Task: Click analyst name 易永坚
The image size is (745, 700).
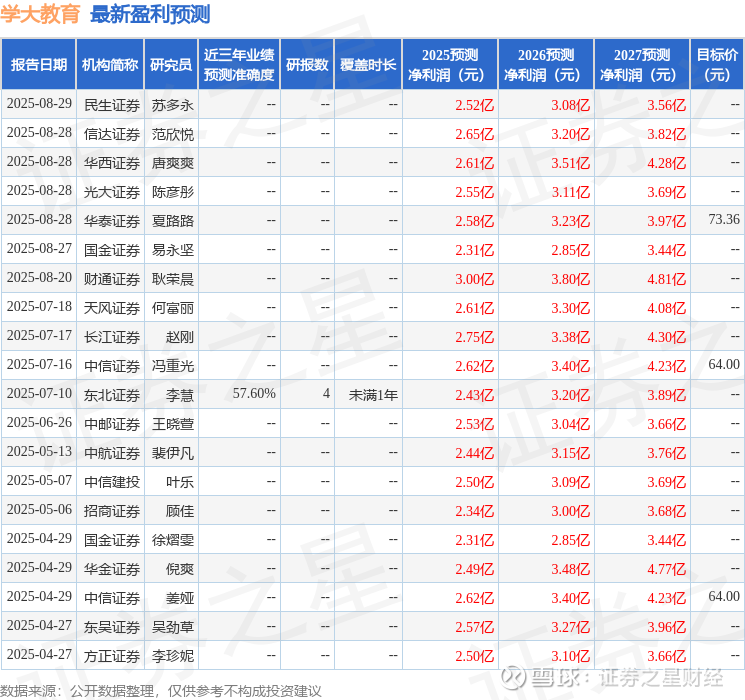Action: 172,250
